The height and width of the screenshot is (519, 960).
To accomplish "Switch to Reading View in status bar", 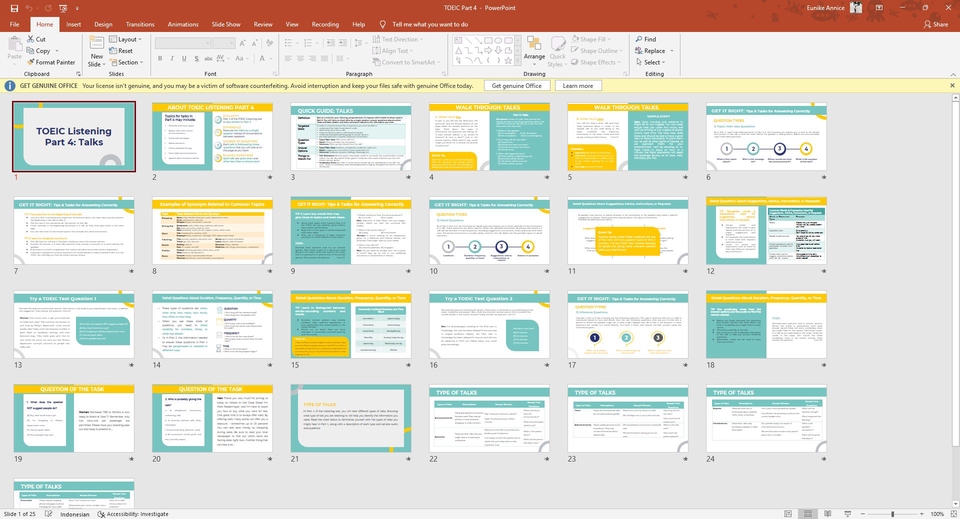I will point(828,514).
